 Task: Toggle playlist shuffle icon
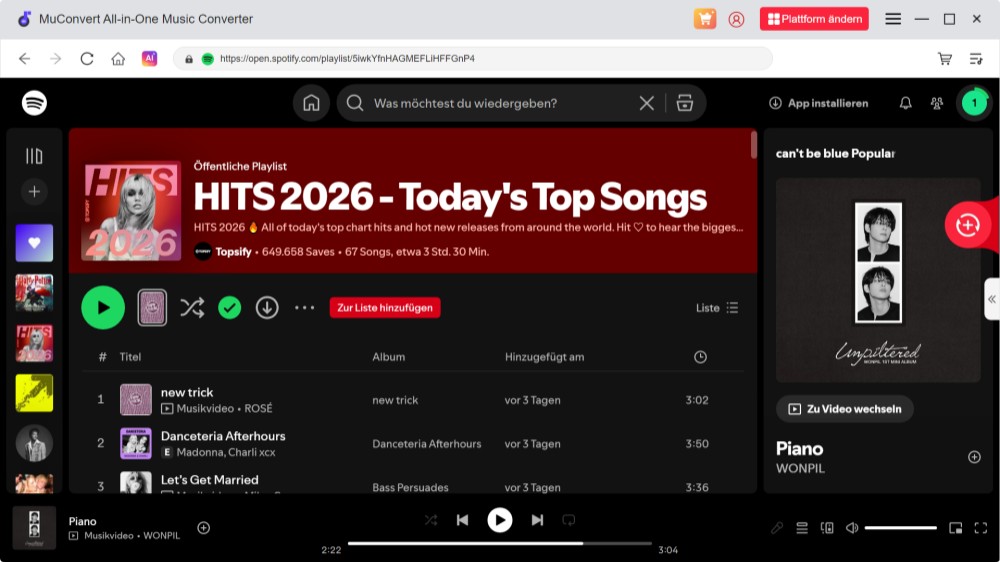191,307
